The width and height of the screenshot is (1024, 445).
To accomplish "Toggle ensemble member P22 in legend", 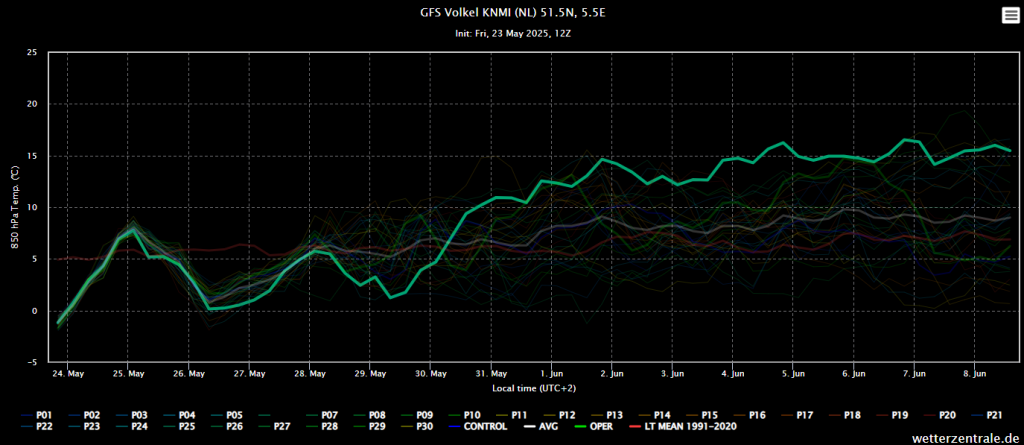I will tap(37, 427).
